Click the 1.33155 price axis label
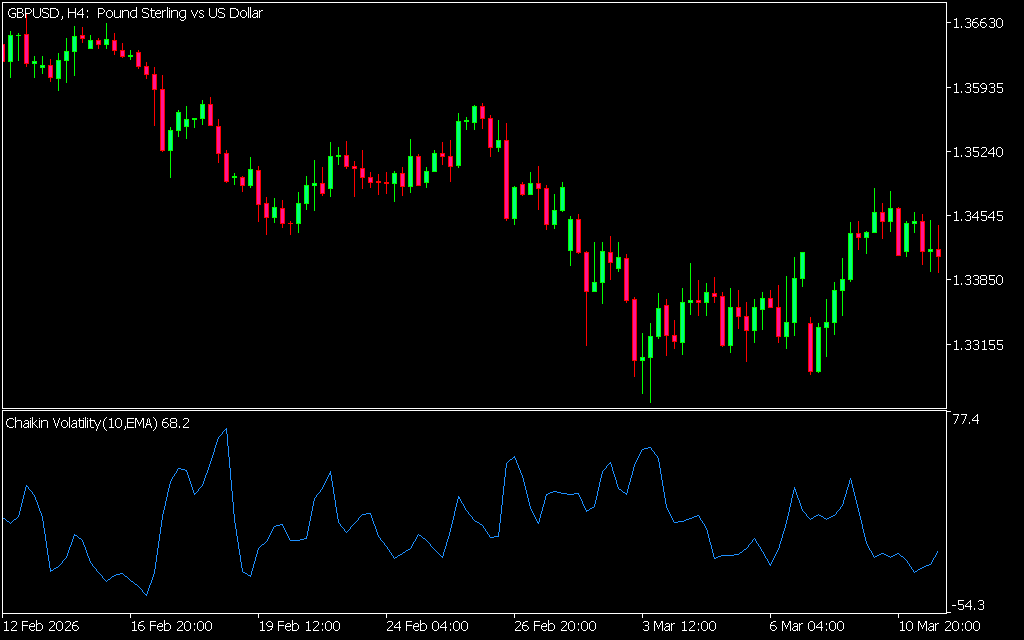 tap(980, 345)
